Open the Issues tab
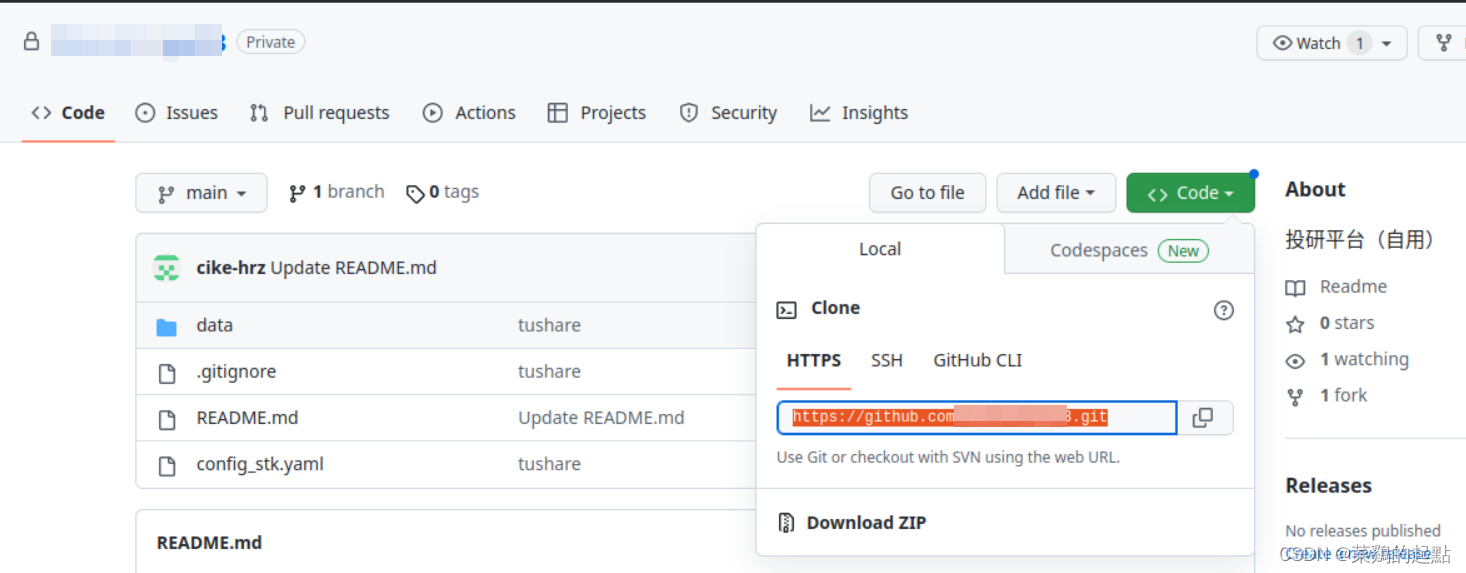This screenshot has width=1466, height=573. click(177, 113)
